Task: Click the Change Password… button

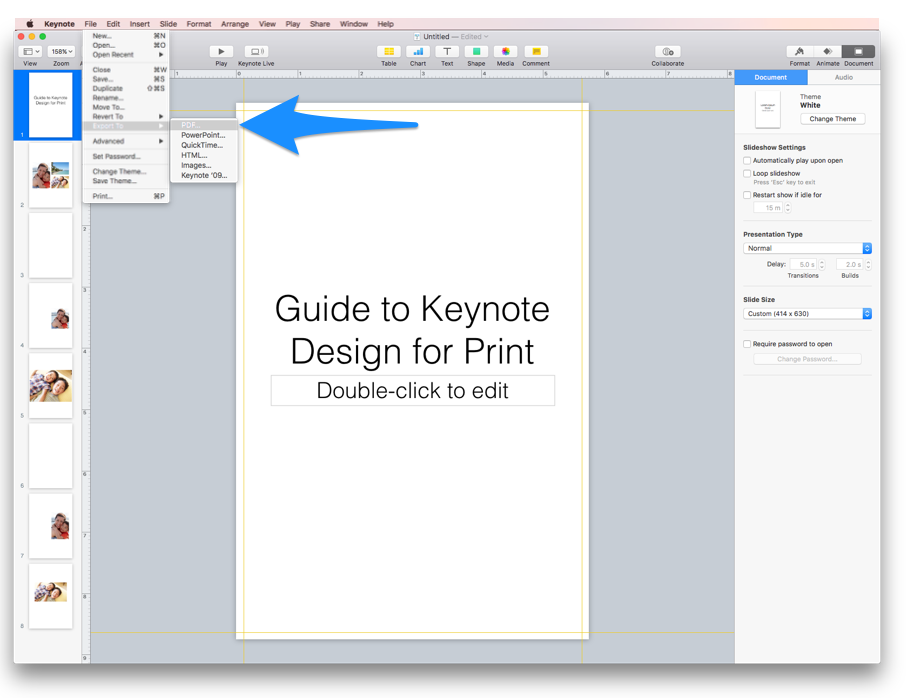Action: click(807, 359)
